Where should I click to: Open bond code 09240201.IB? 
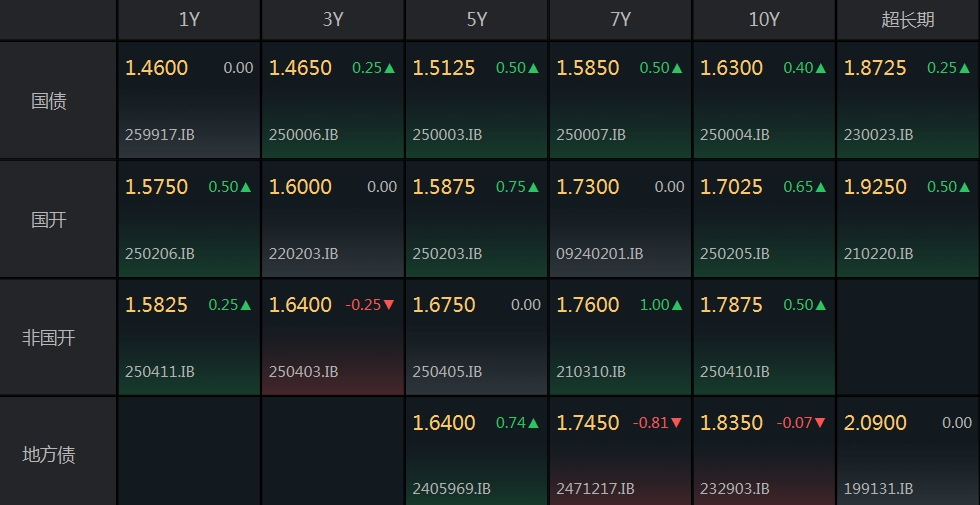click(599, 253)
